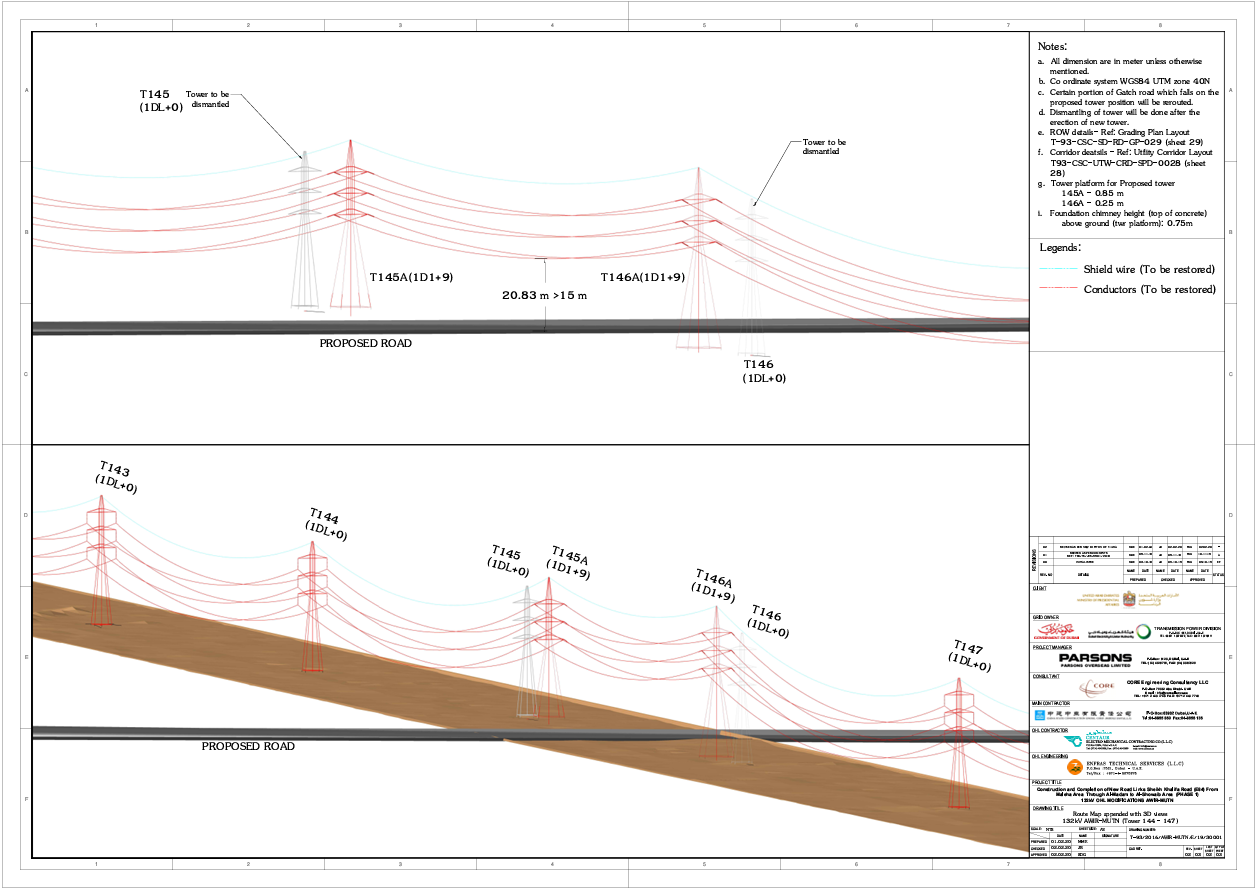Click the "PROJECT MANAGER" section label
Image resolution: width=1260 pixels, height=889 pixels.
tap(1050, 647)
